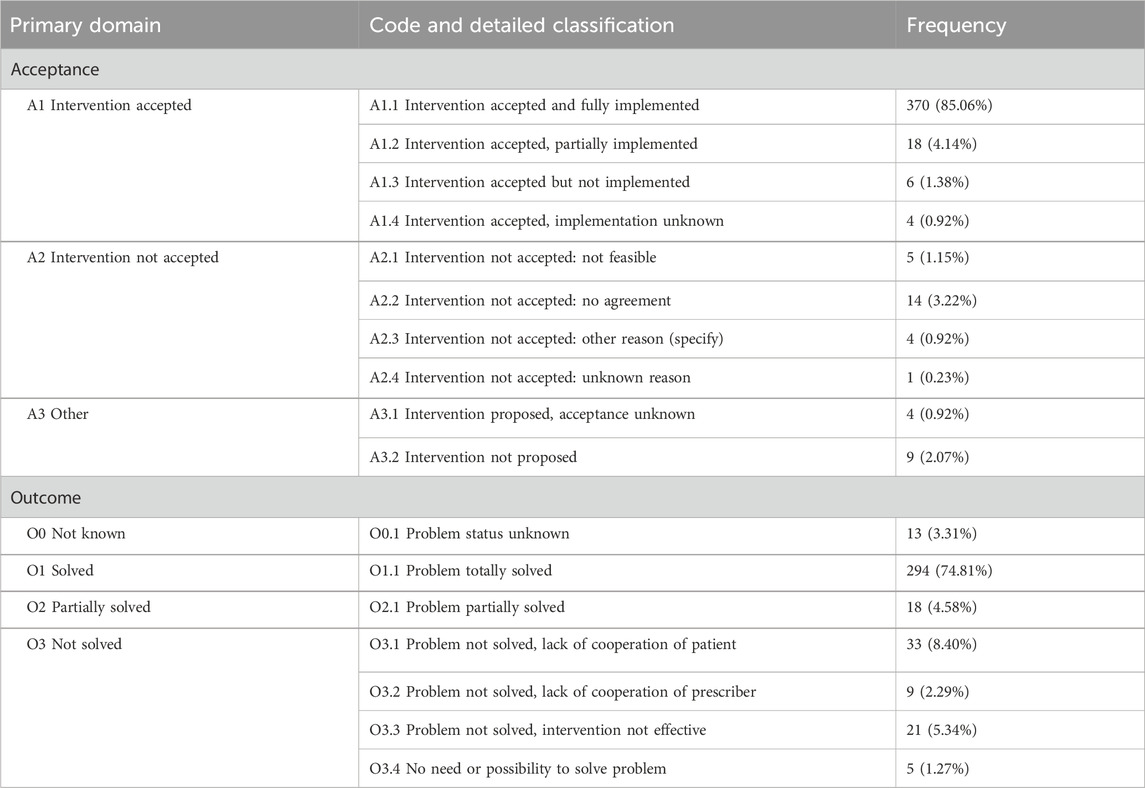The width and height of the screenshot is (1145, 788).
Task: Click 'A1.2 Intervention accepted, partially implemented'
Action: pos(533,144)
